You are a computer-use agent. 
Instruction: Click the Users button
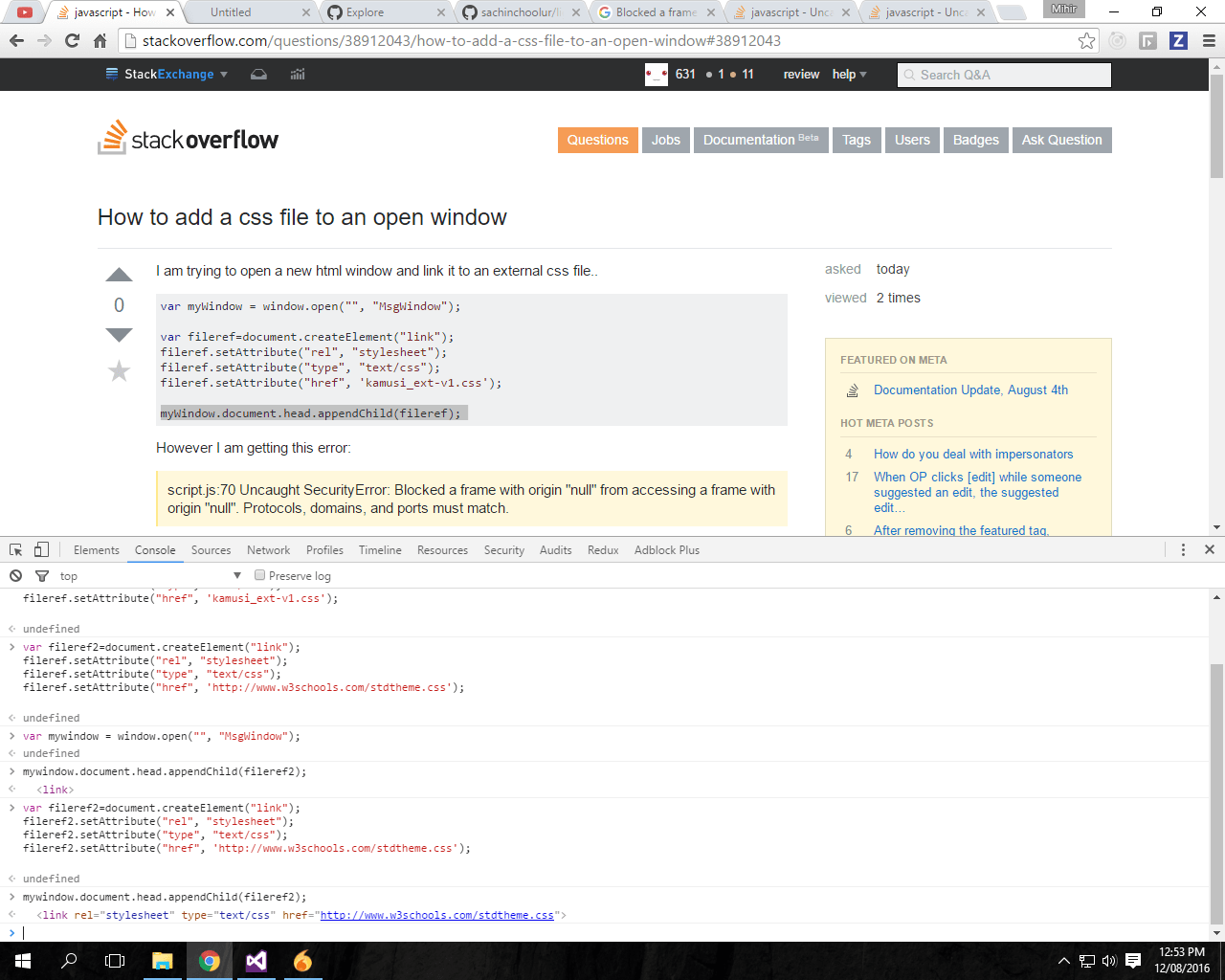[x=912, y=140]
